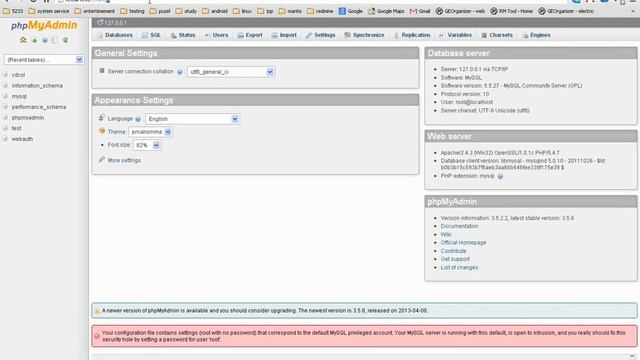
Task: Open the 'GEOrganizer - web' bookmark
Action: [460, 11]
